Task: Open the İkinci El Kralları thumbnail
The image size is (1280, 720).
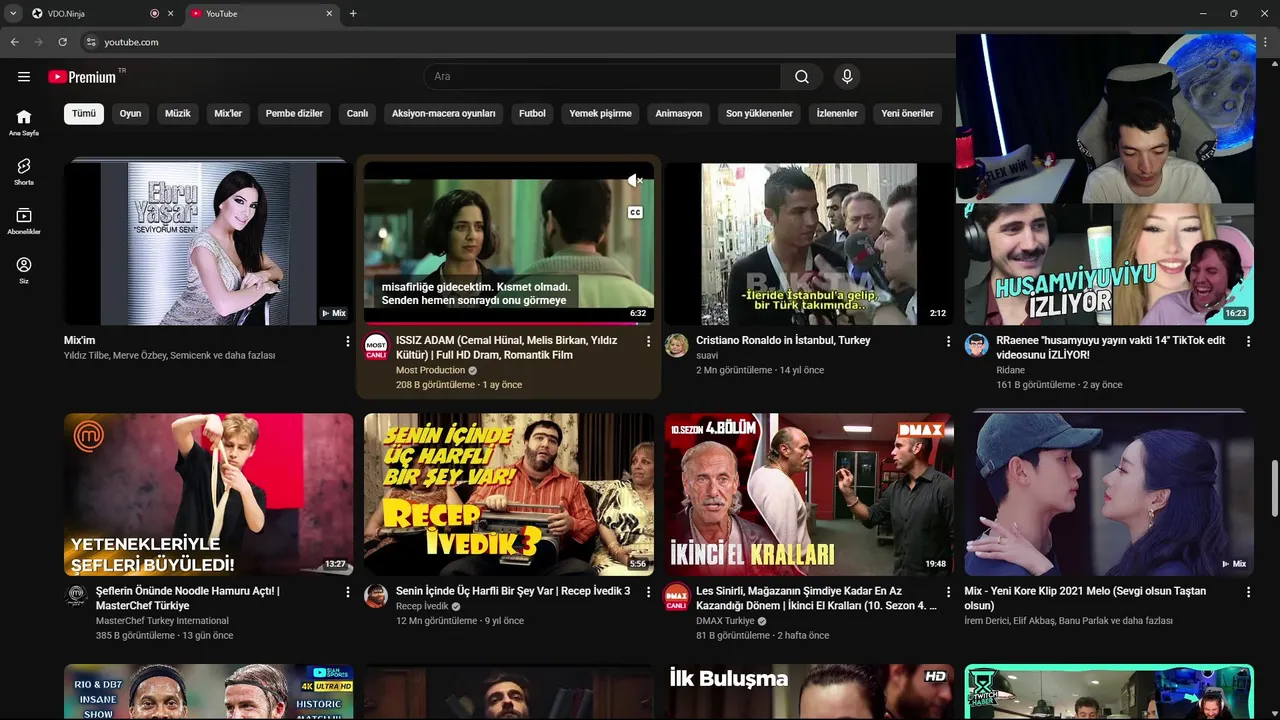Action: 809,495
